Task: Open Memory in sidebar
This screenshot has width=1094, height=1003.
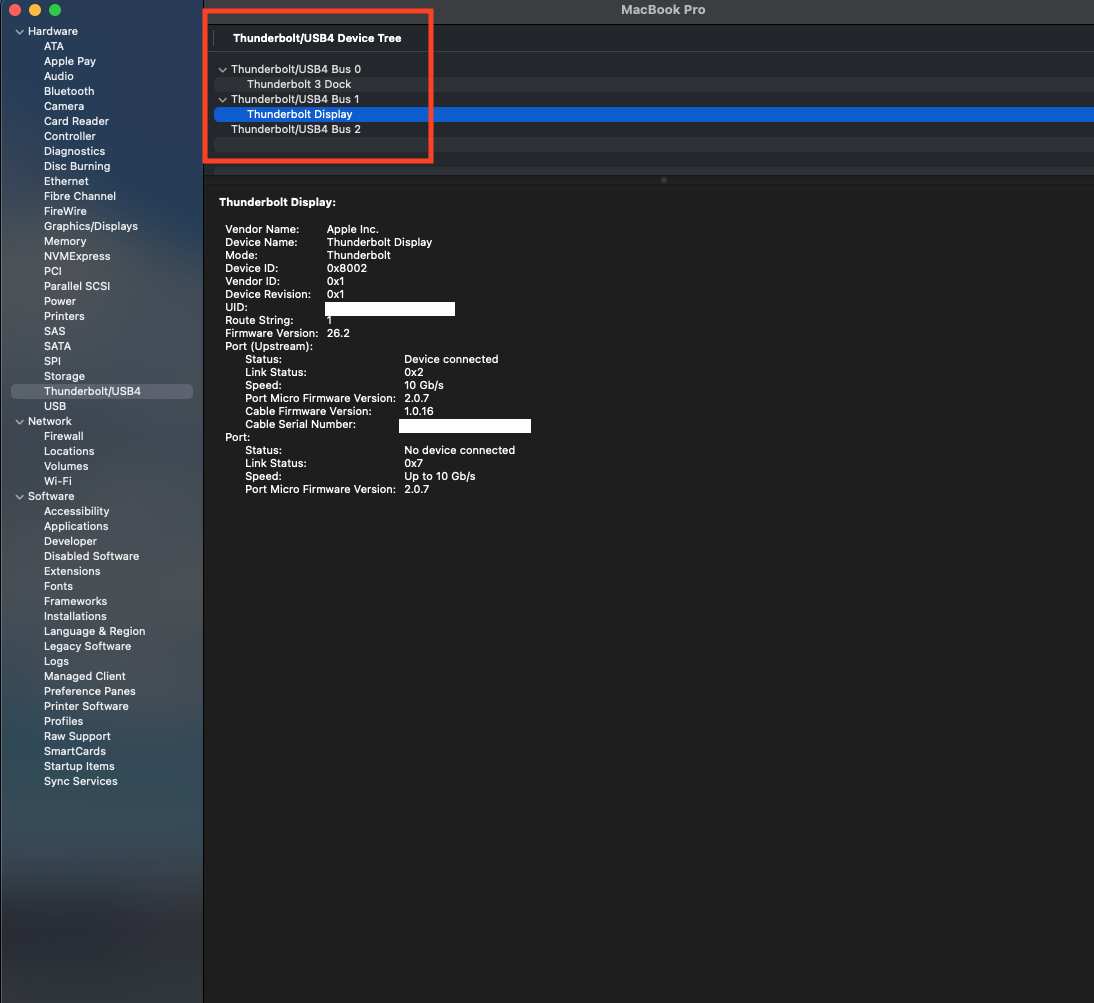Action: (65, 241)
